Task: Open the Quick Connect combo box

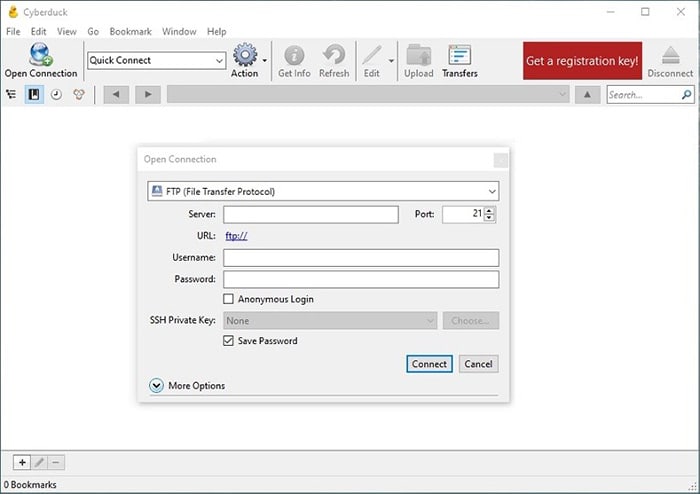Action: [x=157, y=60]
